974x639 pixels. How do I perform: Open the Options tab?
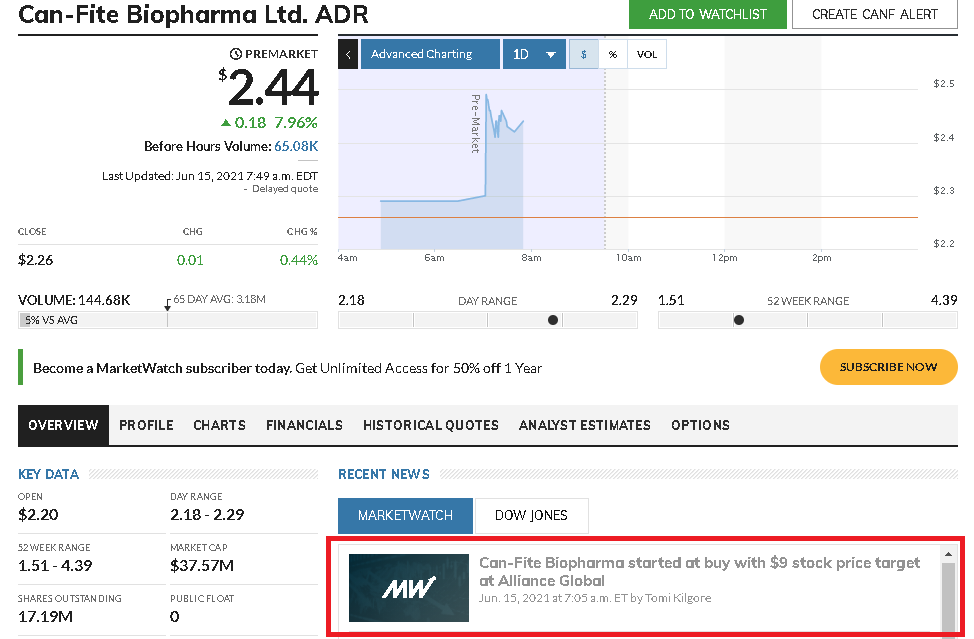click(x=700, y=425)
